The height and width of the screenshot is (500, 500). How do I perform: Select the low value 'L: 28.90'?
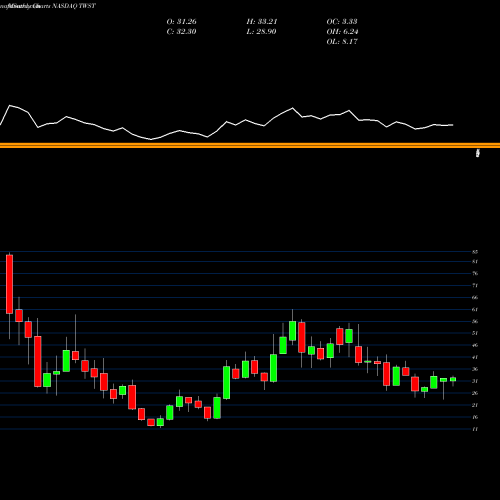tap(261, 32)
